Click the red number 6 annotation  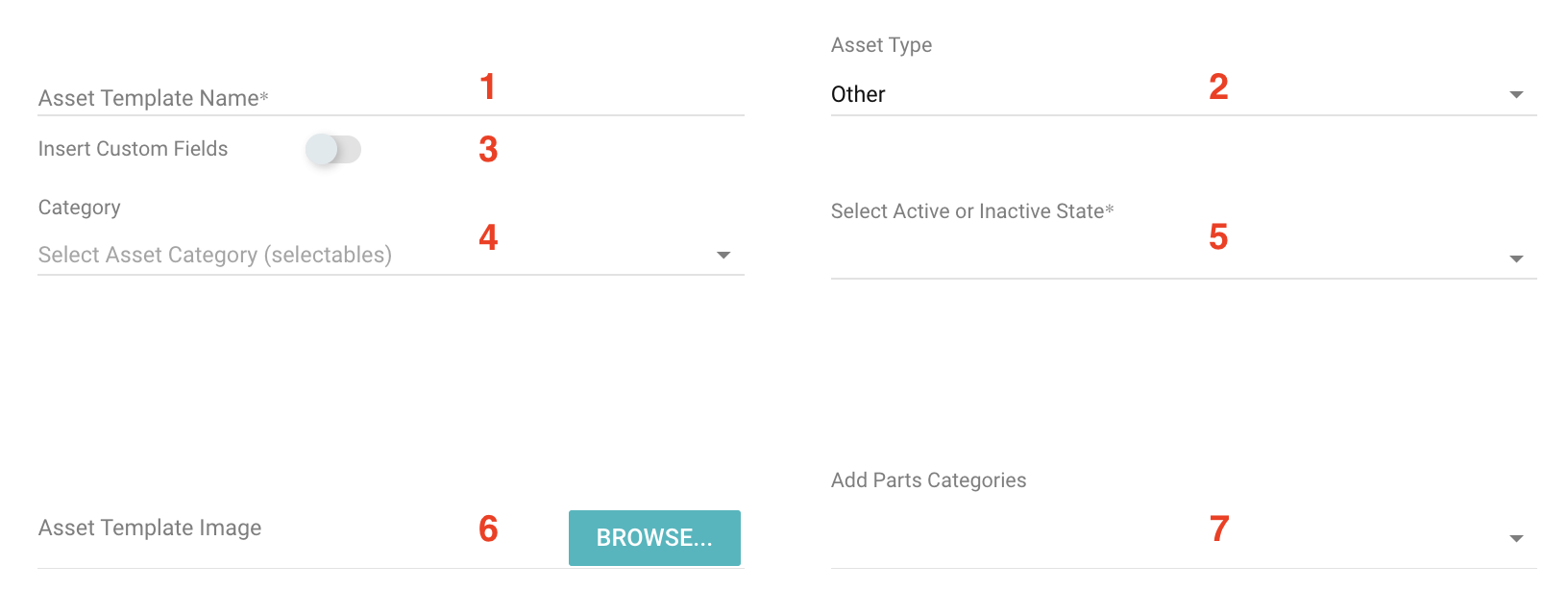488,529
